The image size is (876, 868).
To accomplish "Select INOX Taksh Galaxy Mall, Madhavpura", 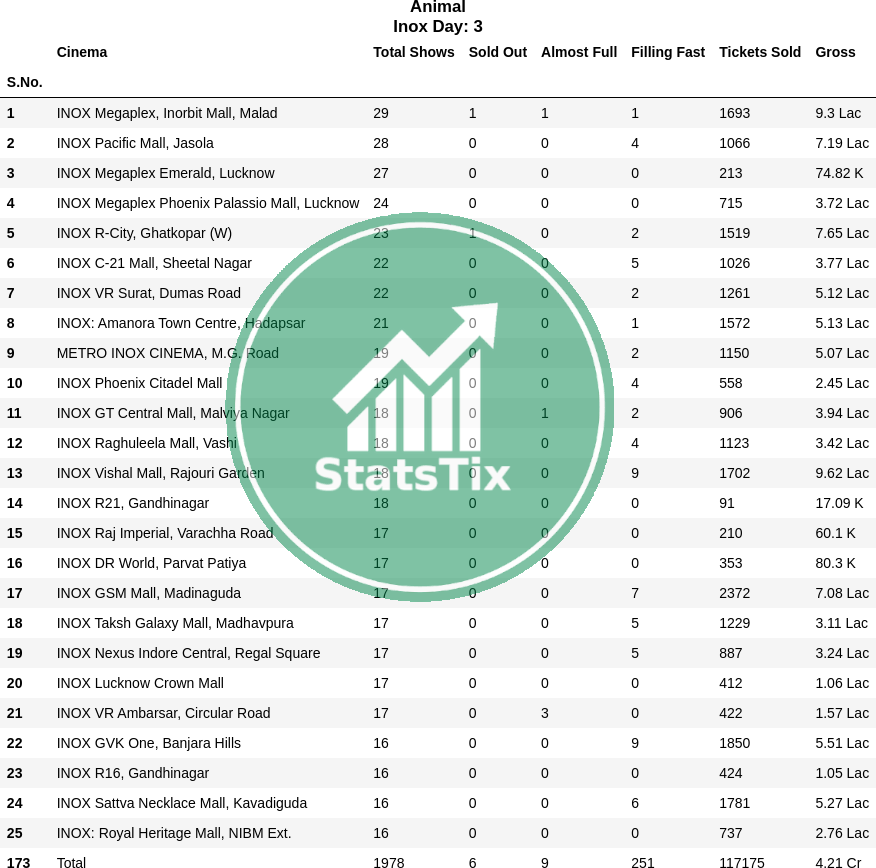I will (175, 623).
